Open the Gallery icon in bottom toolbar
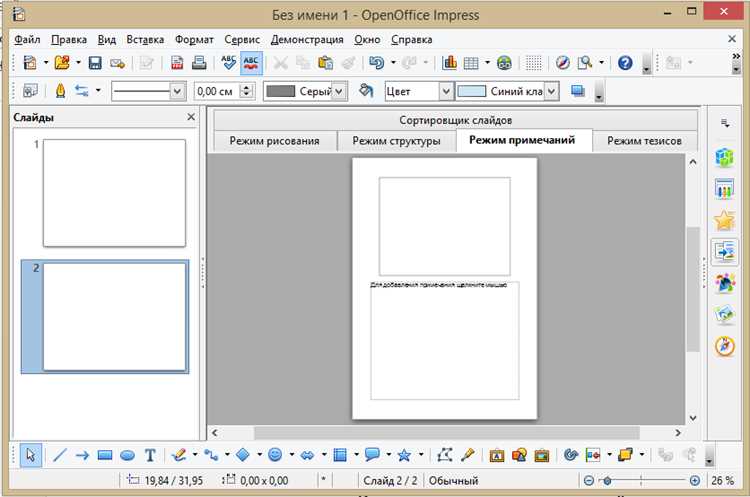The height and width of the screenshot is (497, 750). coord(541,455)
